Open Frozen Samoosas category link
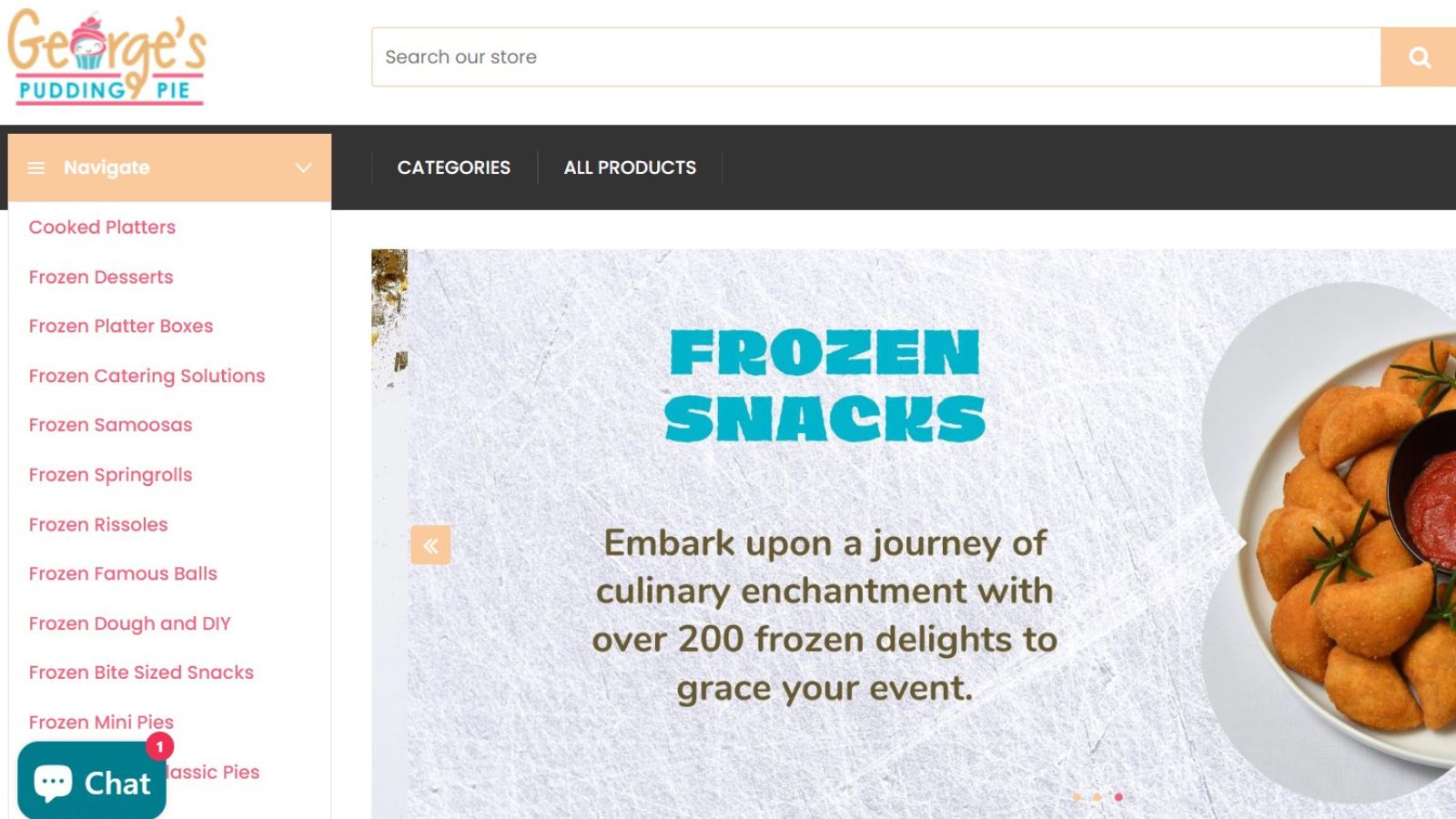 coord(110,425)
